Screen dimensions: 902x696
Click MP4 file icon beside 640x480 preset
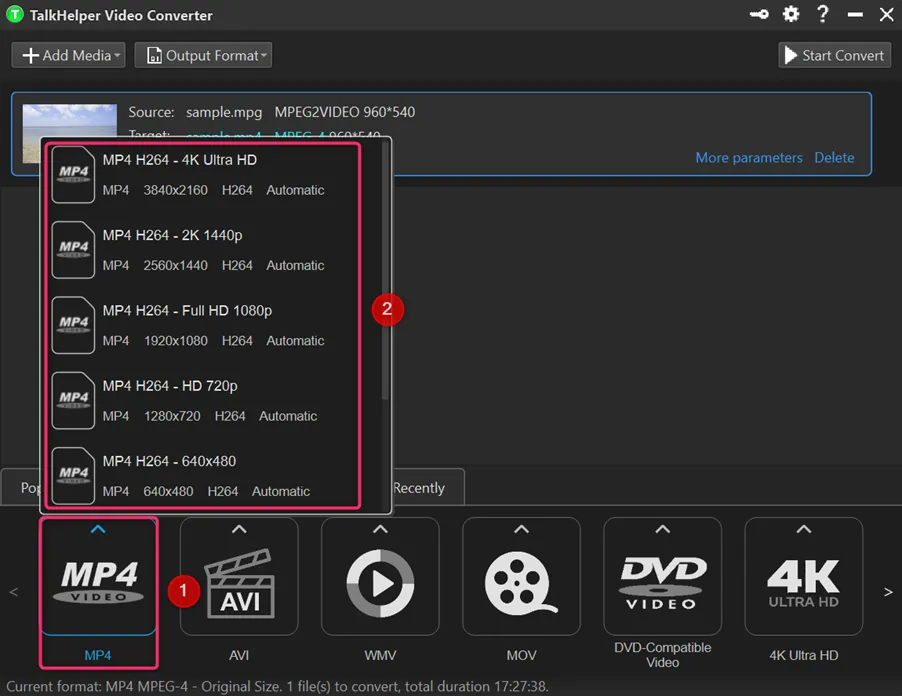(x=73, y=476)
